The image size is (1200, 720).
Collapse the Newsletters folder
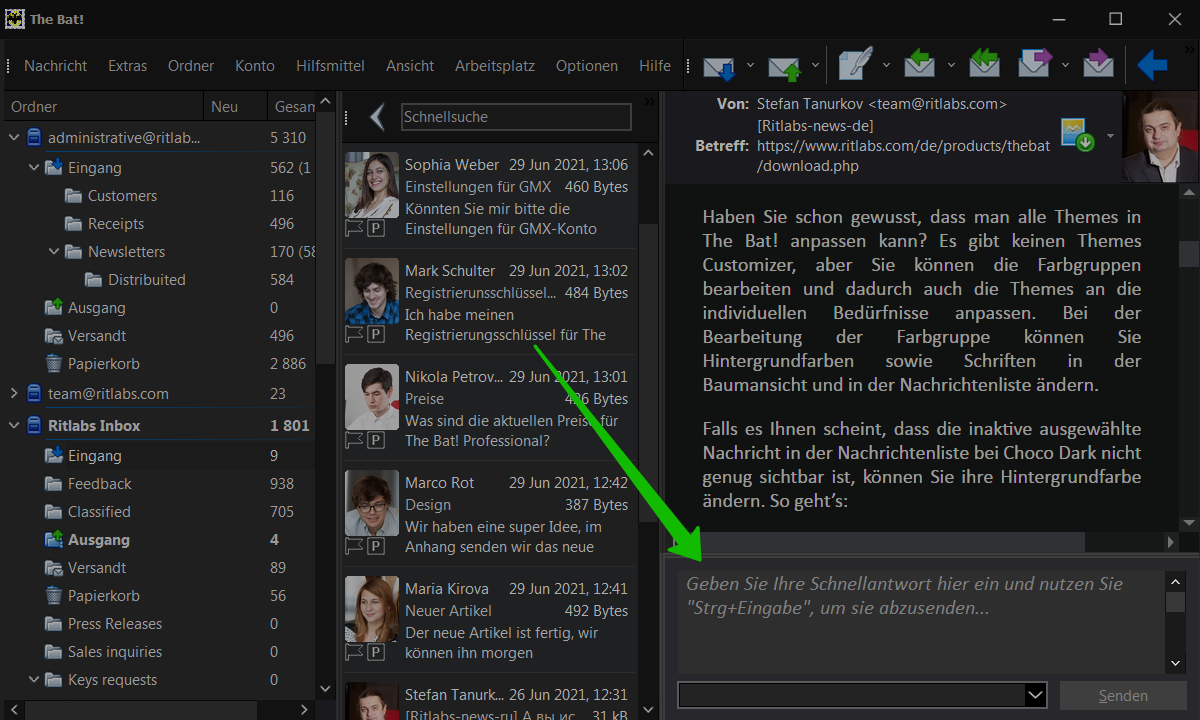54,251
